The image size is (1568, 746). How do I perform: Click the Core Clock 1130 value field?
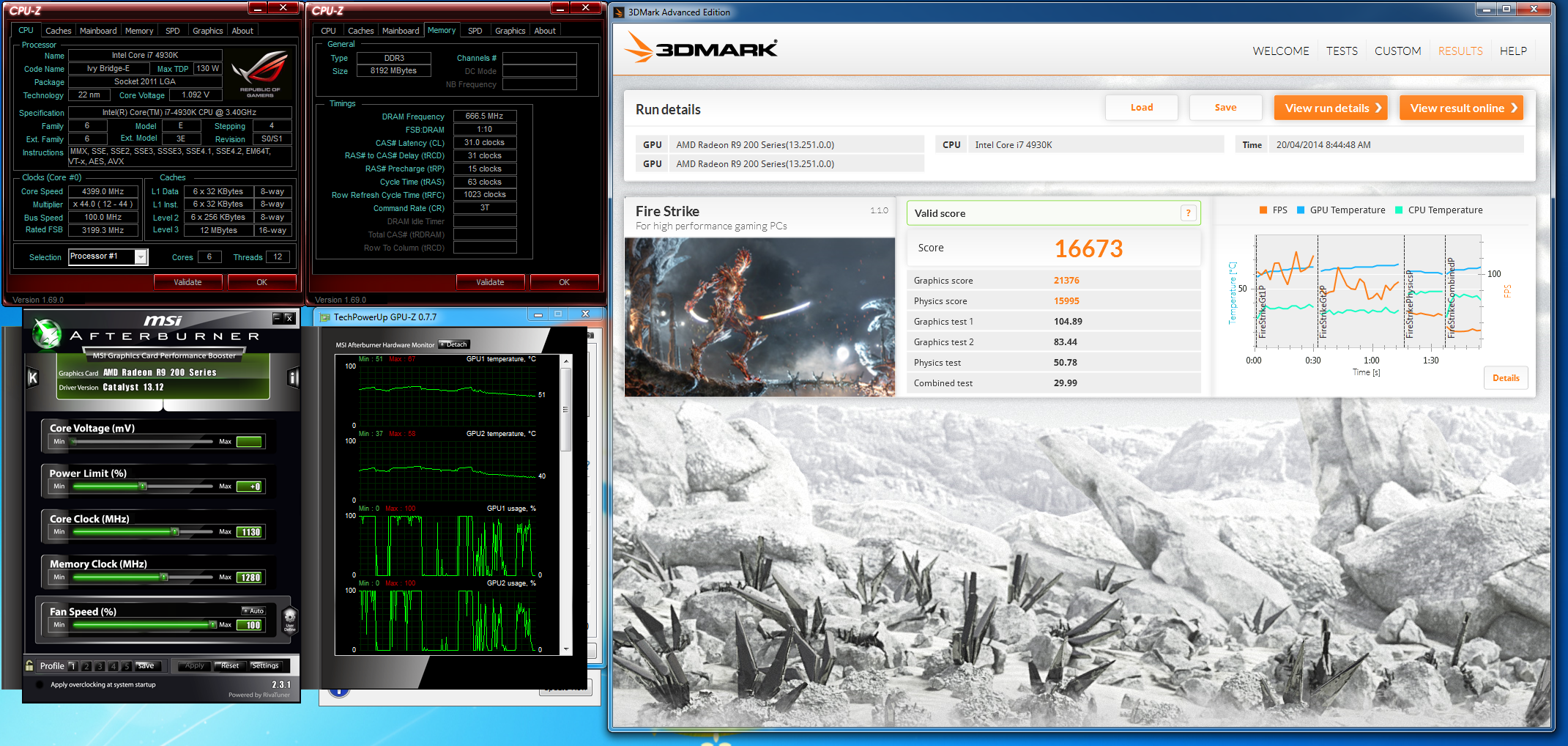[250, 532]
